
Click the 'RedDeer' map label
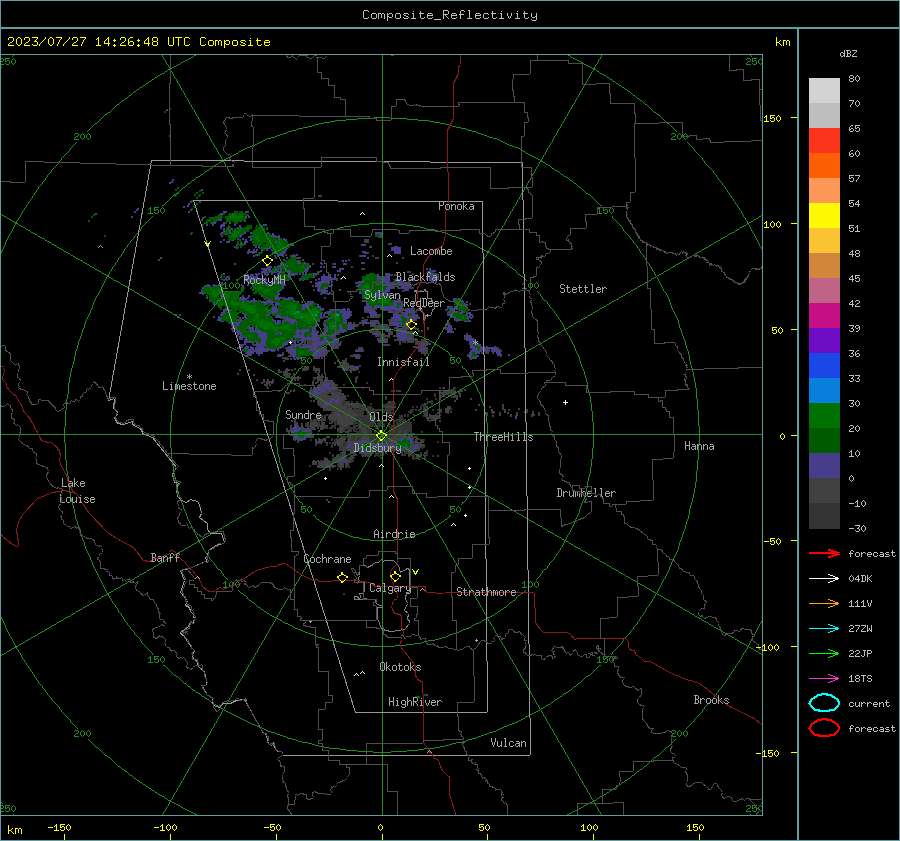coord(424,303)
